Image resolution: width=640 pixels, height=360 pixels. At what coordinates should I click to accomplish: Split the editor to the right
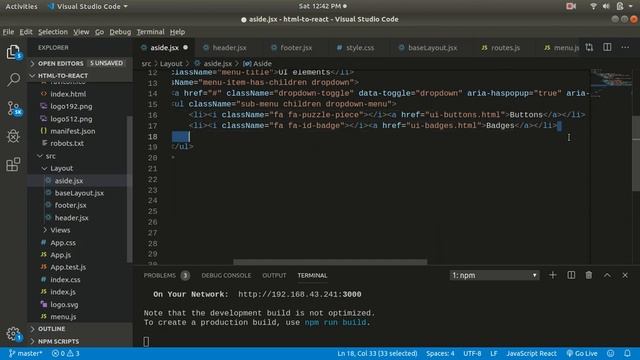point(607,47)
